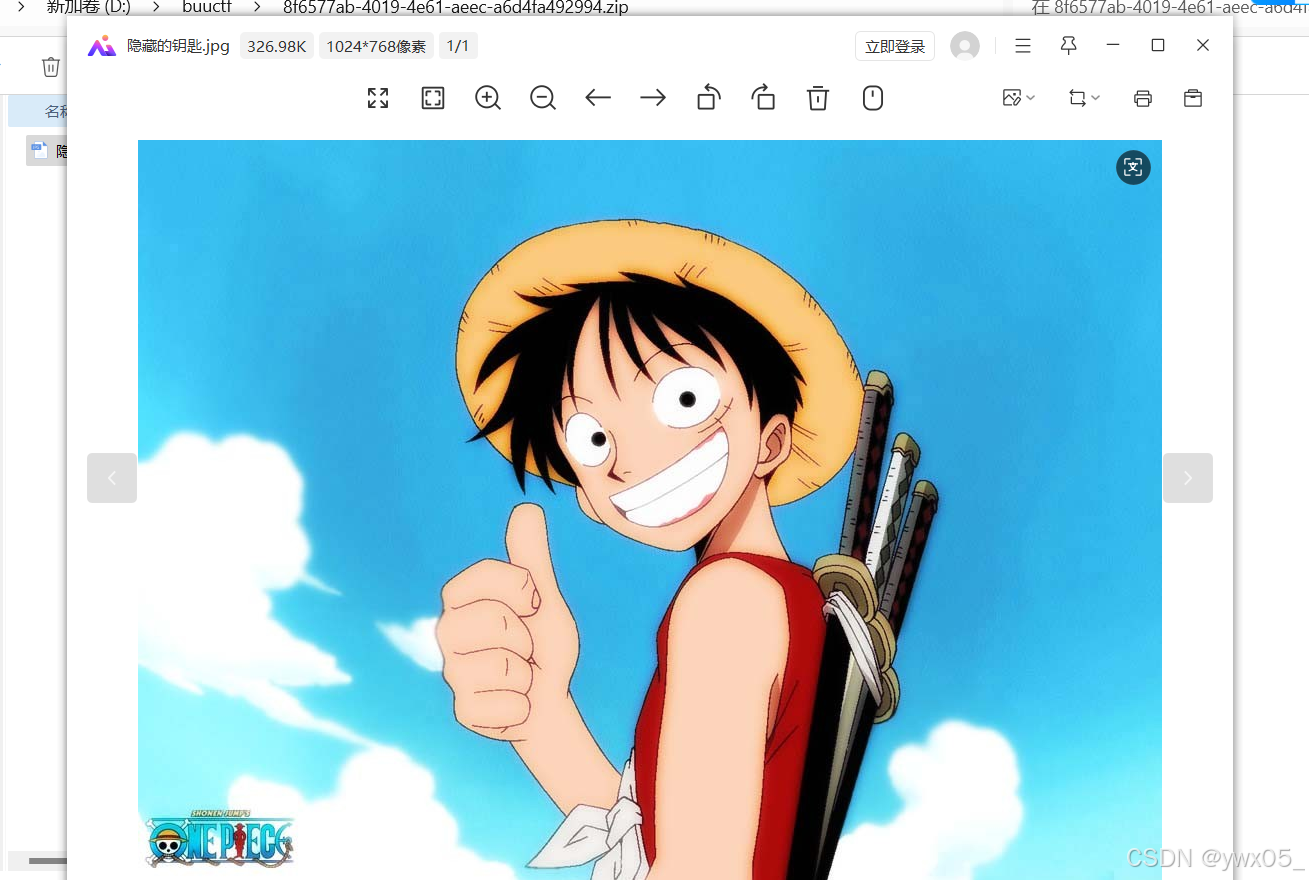Click the gray previous arrow beside the image
Screen dimensions: 1309x880
click(x=112, y=478)
